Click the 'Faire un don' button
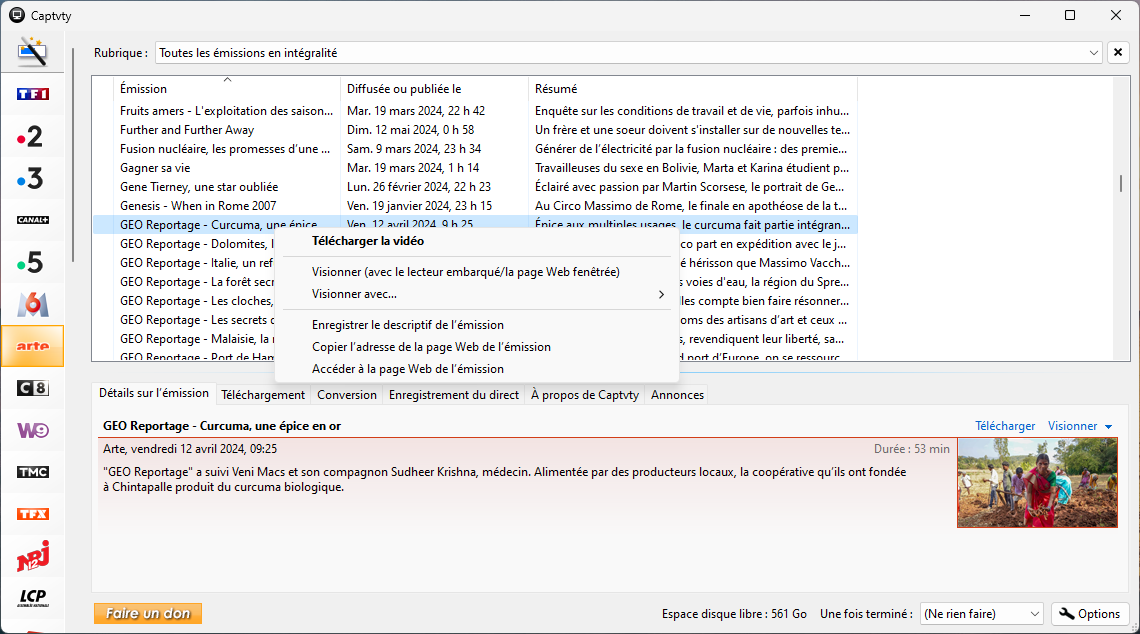Image resolution: width=1140 pixels, height=634 pixels. click(x=148, y=614)
